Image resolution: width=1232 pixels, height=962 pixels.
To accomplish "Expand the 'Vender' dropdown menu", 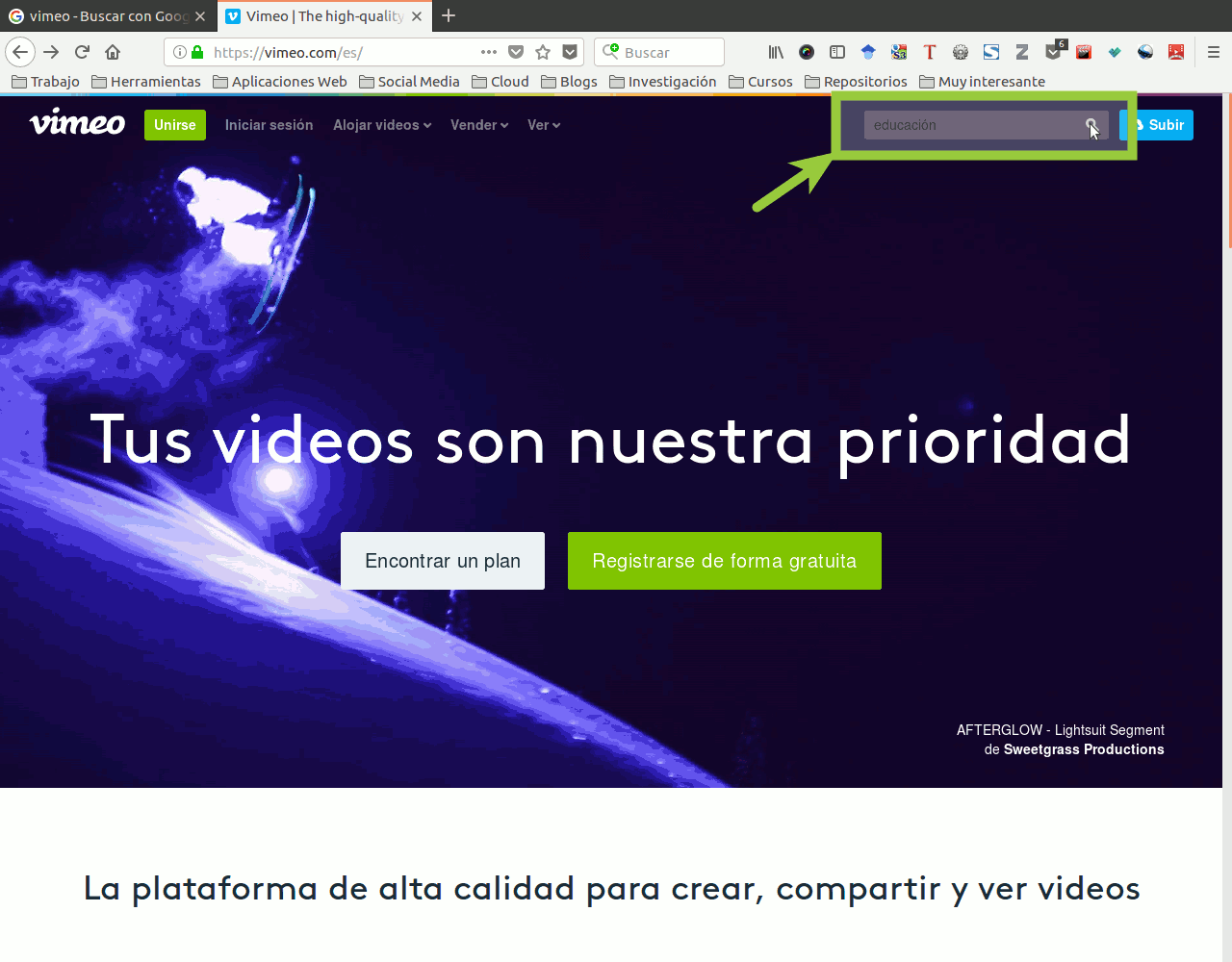I will click(x=479, y=125).
